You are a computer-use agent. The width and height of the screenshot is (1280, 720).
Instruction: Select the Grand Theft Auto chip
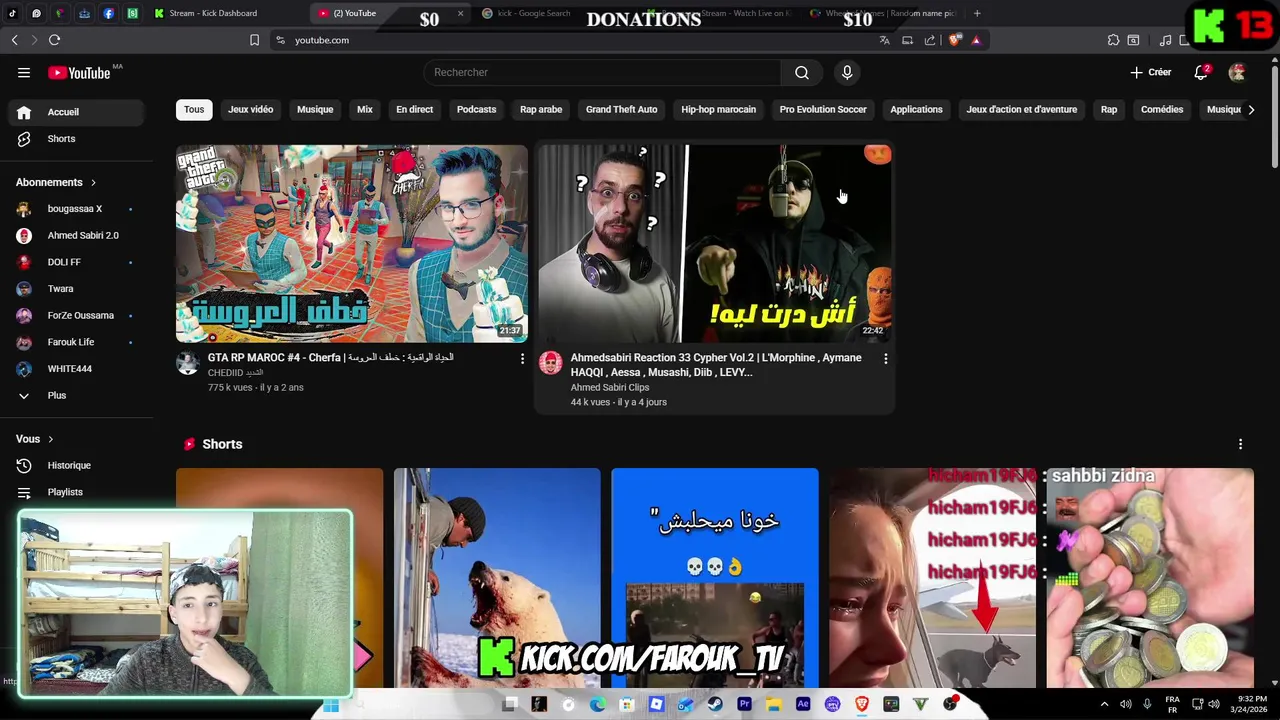tap(621, 109)
